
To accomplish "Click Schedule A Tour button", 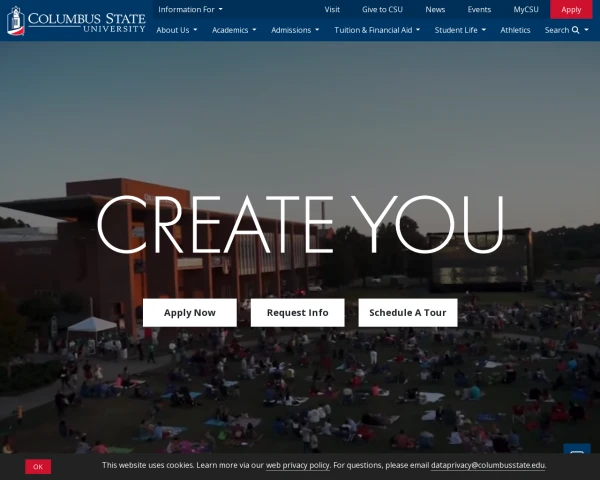I will (408, 313).
